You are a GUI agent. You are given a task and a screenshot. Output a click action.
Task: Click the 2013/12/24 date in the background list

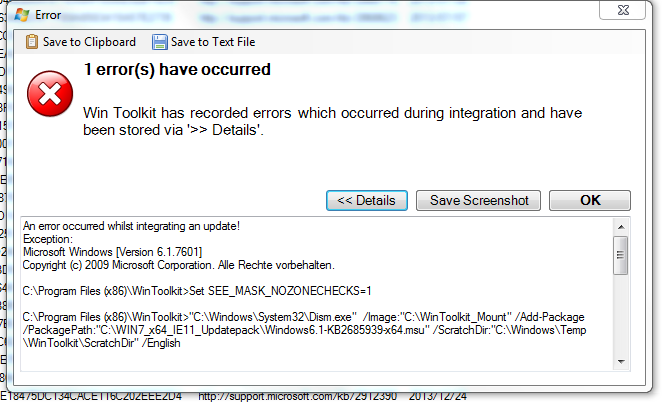(438, 397)
